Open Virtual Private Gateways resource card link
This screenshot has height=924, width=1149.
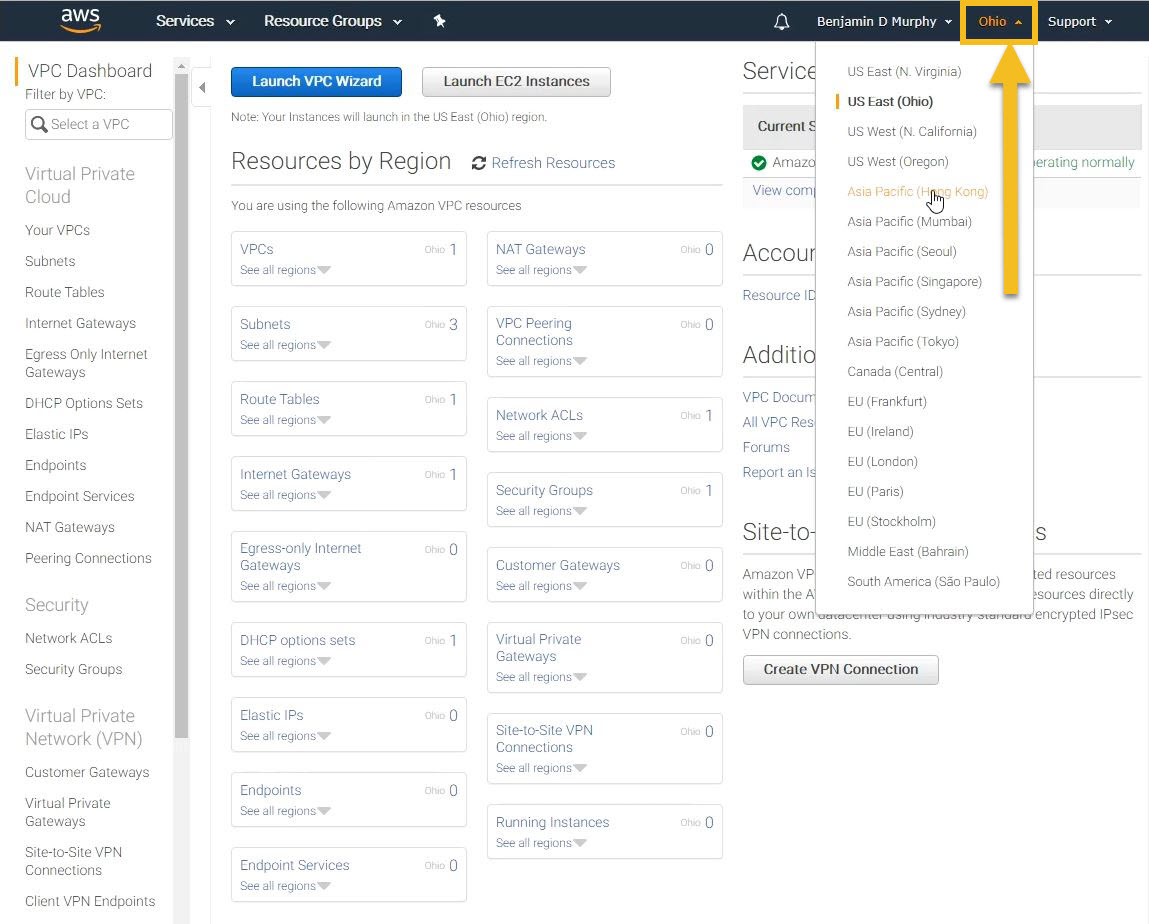539,648
